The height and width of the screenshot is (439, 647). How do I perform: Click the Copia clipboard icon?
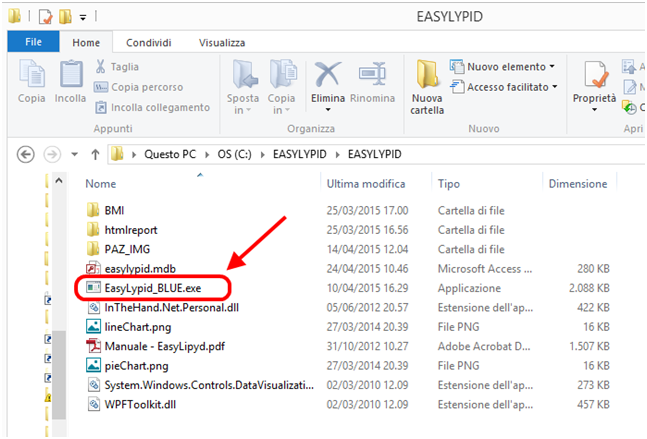(x=32, y=74)
